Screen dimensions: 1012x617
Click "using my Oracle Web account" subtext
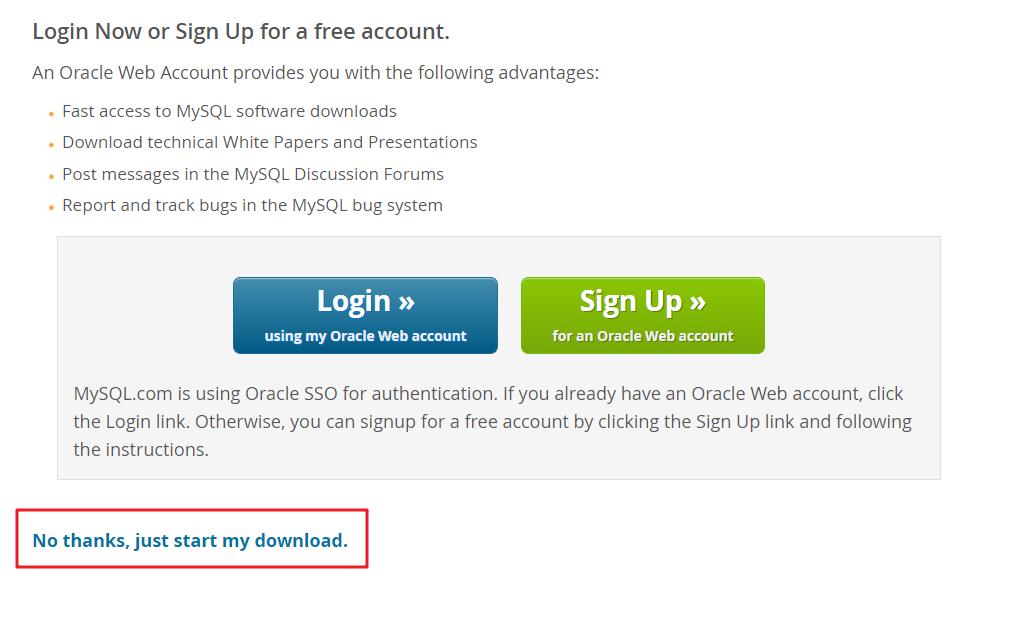click(x=364, y=336)
